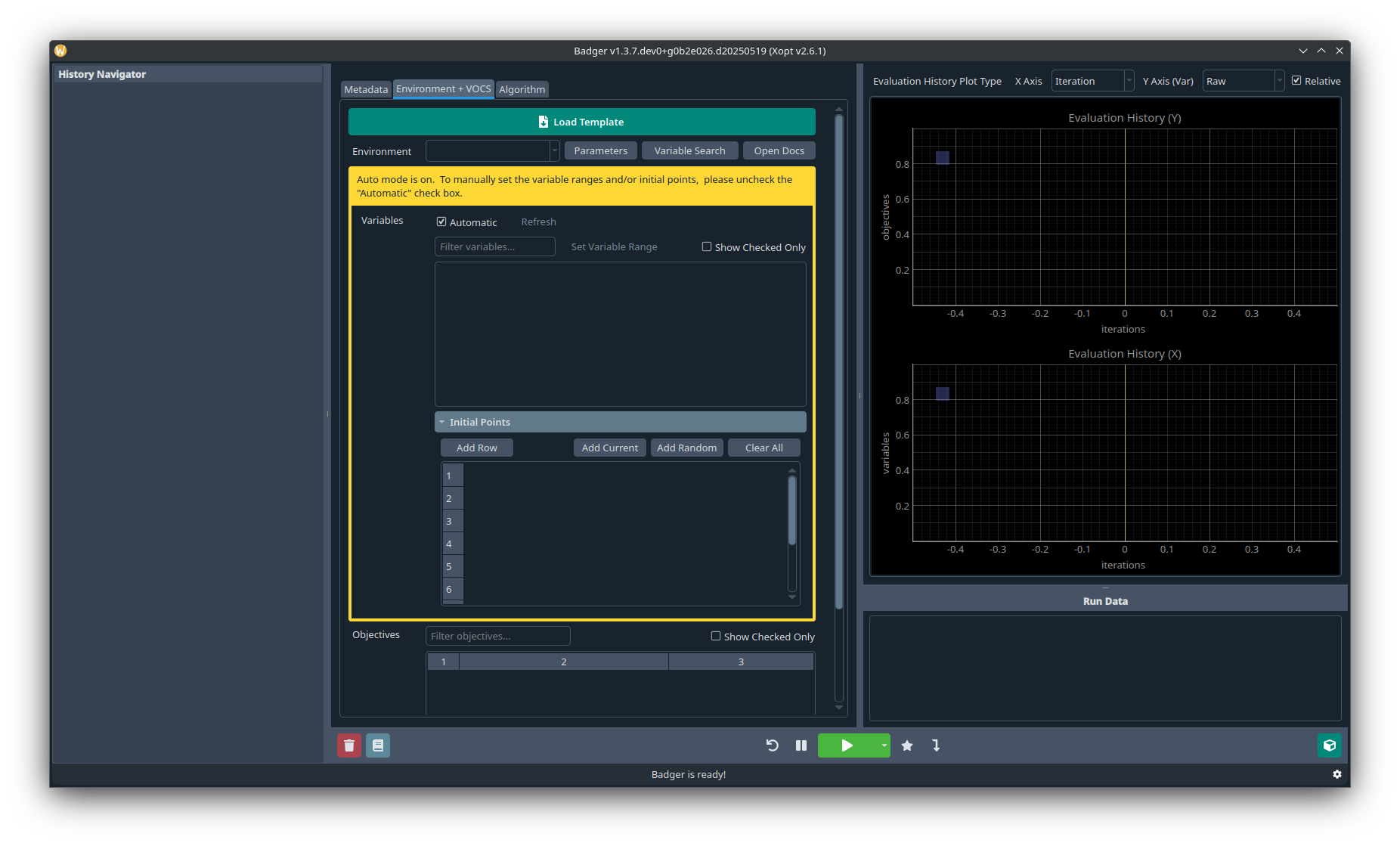The width and height of the screenshot is (1400, 846).
Task: Open settings via status bar gear icon
Action: pos(1337,774)
